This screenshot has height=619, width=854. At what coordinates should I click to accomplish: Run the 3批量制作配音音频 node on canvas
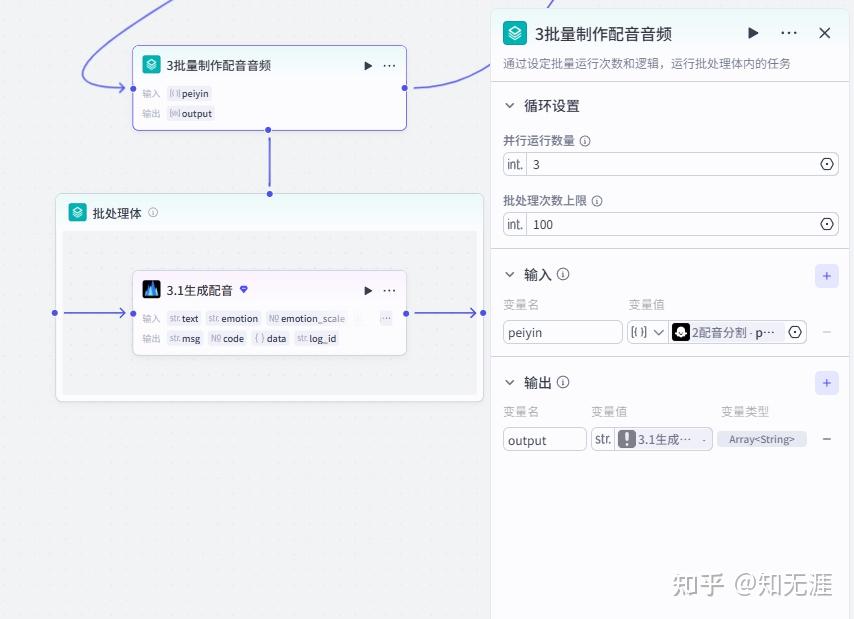[x=368, y=66]
